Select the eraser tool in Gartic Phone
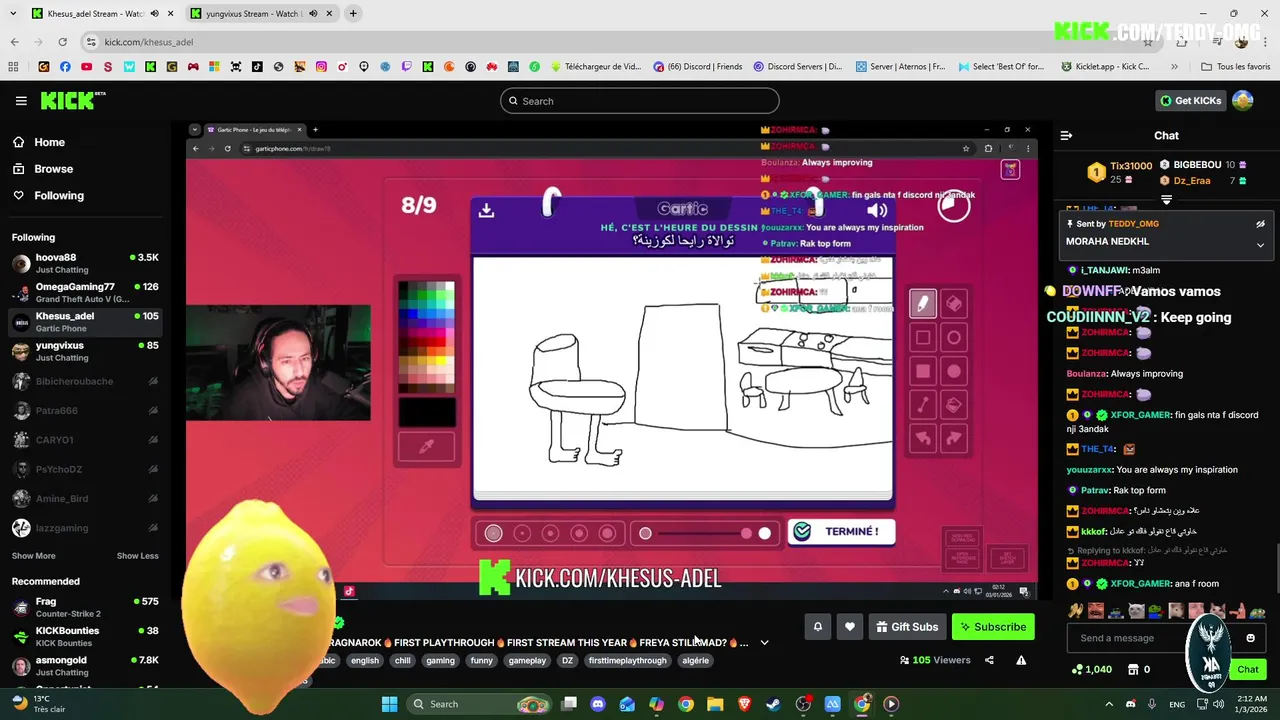The height and width of the screenshot is (720, 1280). click(x=954, y=303)
